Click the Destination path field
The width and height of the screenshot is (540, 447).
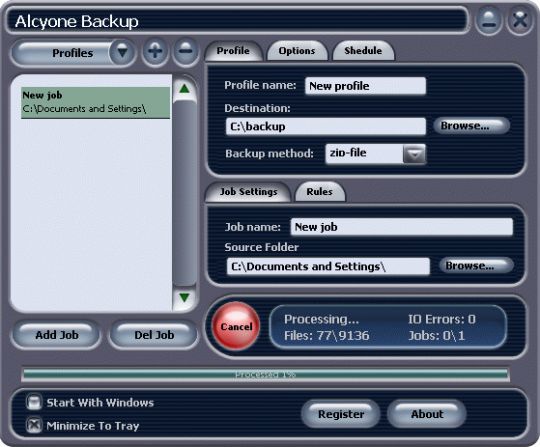[x=326, y=126]
